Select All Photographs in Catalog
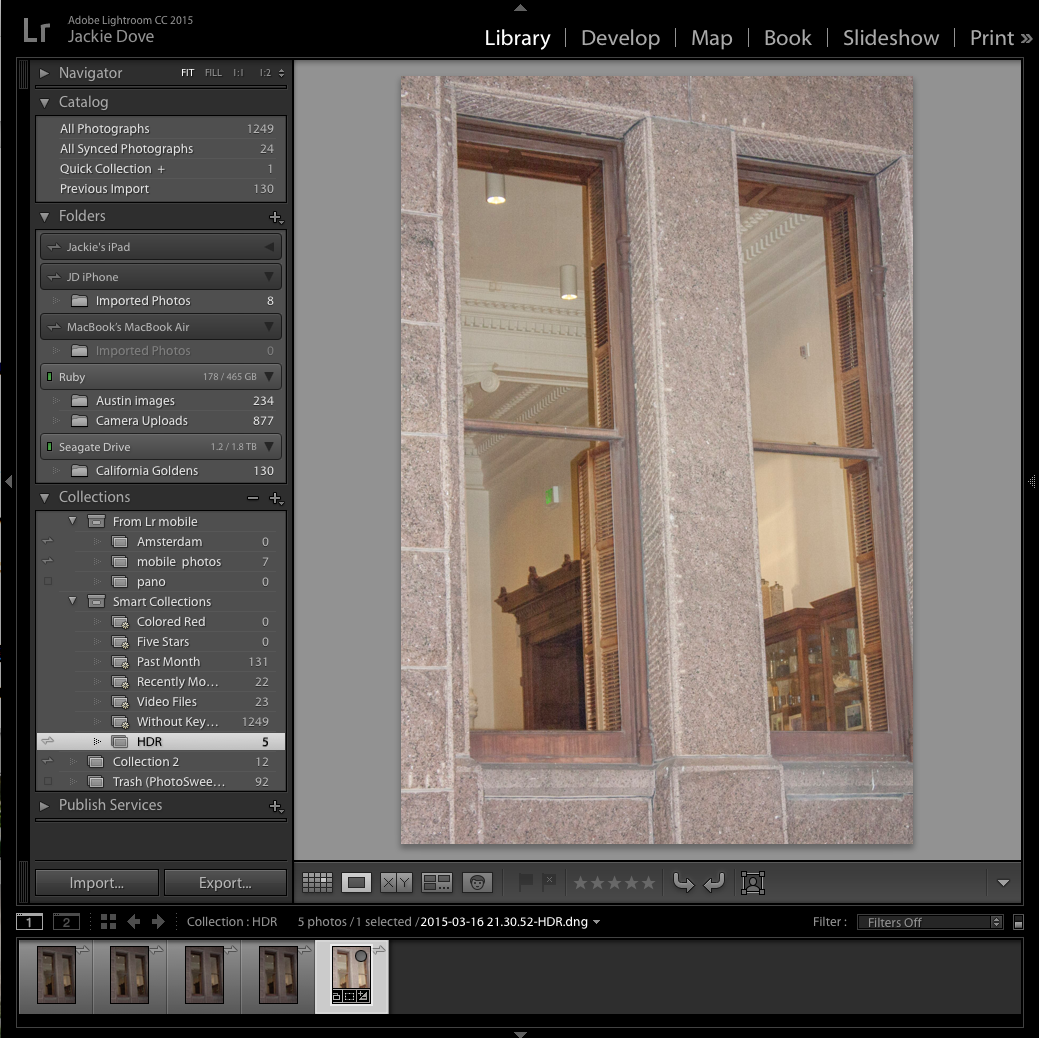1039x1038 pixels. pos(161,129)
